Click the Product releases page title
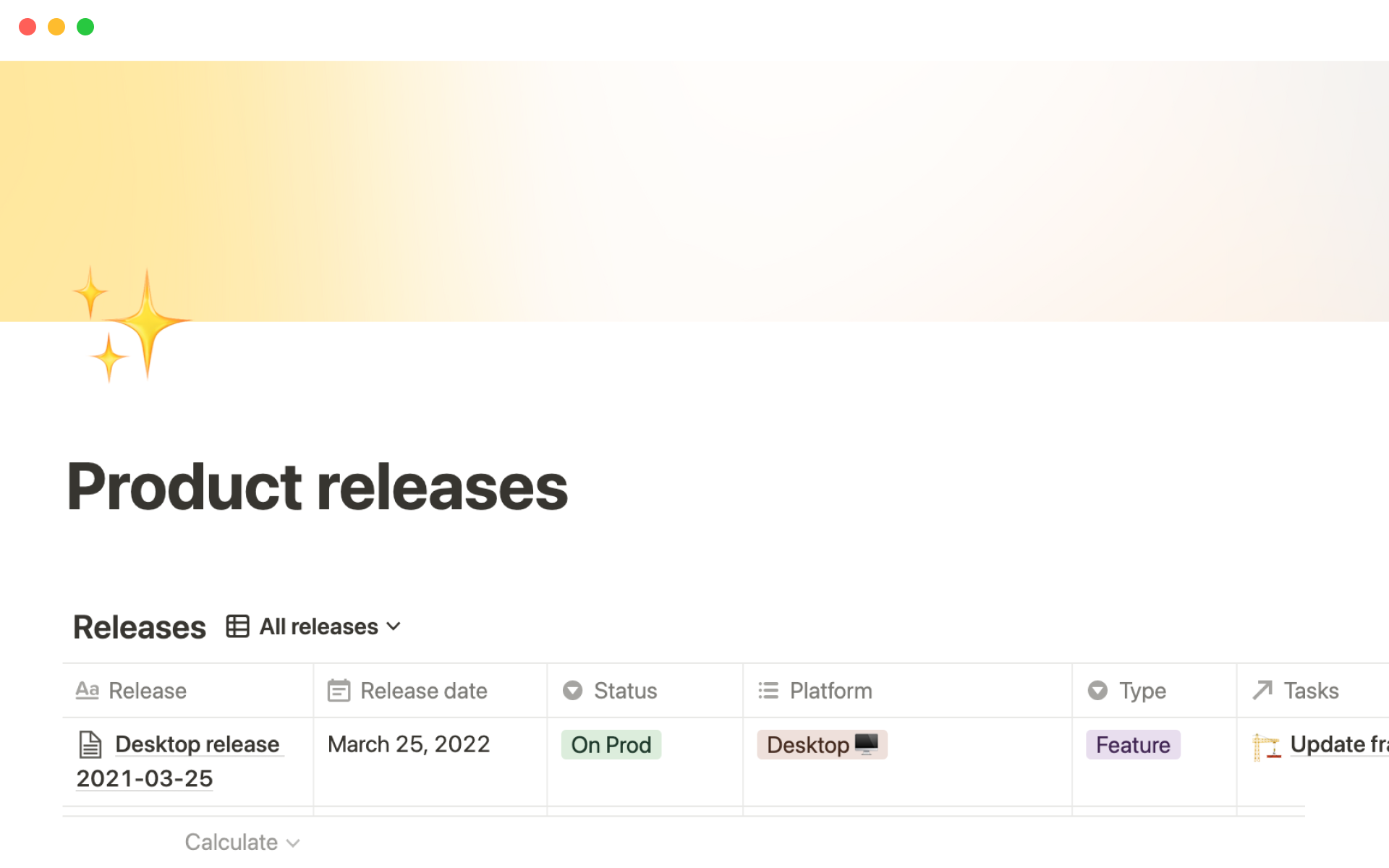The height and width of the screenshot is (868, 1389). [318, 487]
